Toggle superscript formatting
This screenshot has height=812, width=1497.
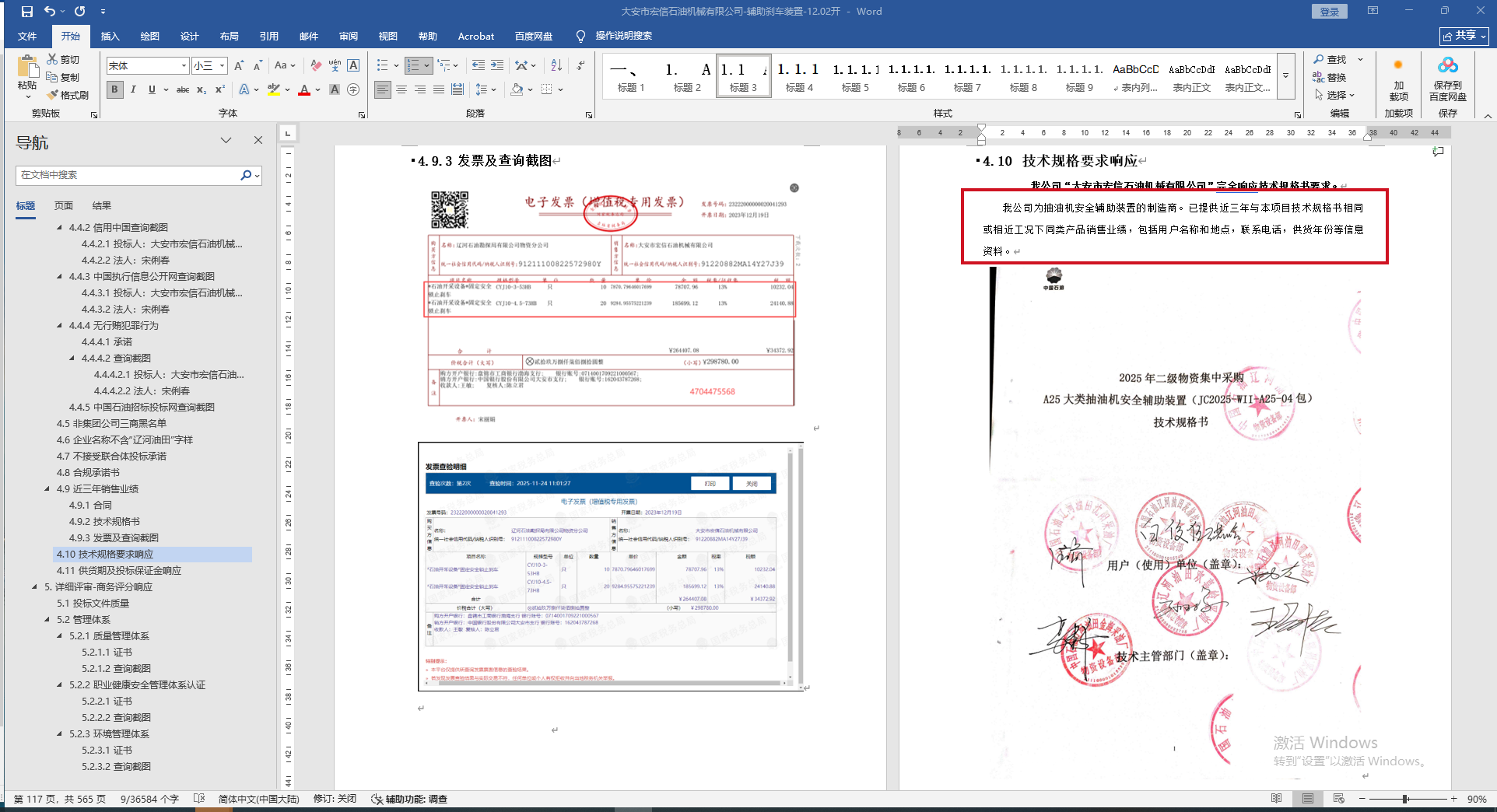pos(220,89)
